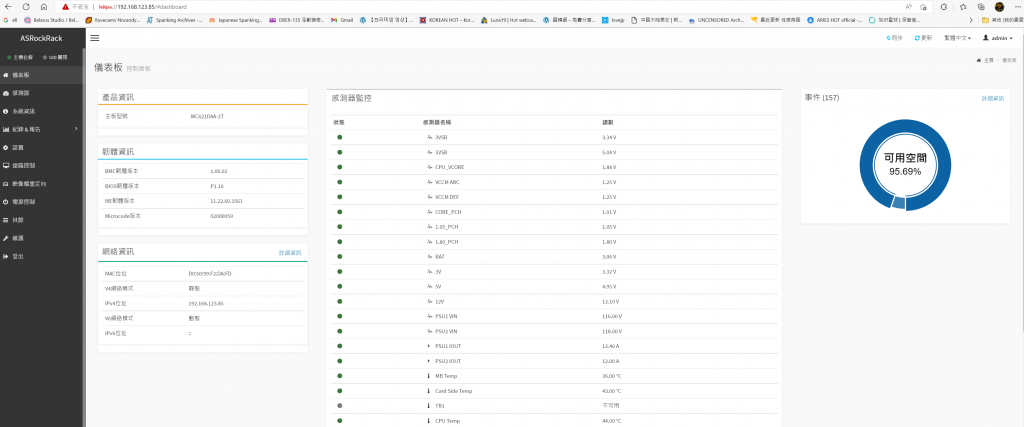The image size is (1024, 427).
Task: Open 系統資訊 system info in sidebar
Action: click(24, 110)
